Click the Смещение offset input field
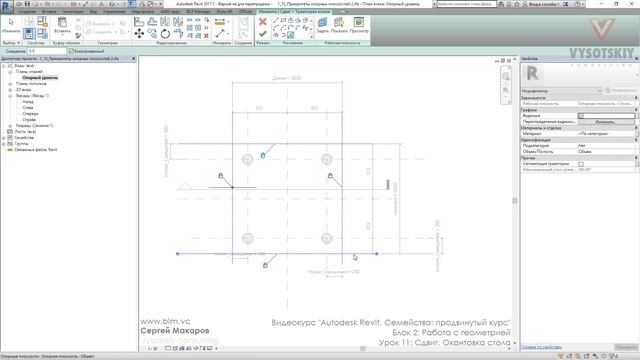640x360 pixels. tap(47, 51)
